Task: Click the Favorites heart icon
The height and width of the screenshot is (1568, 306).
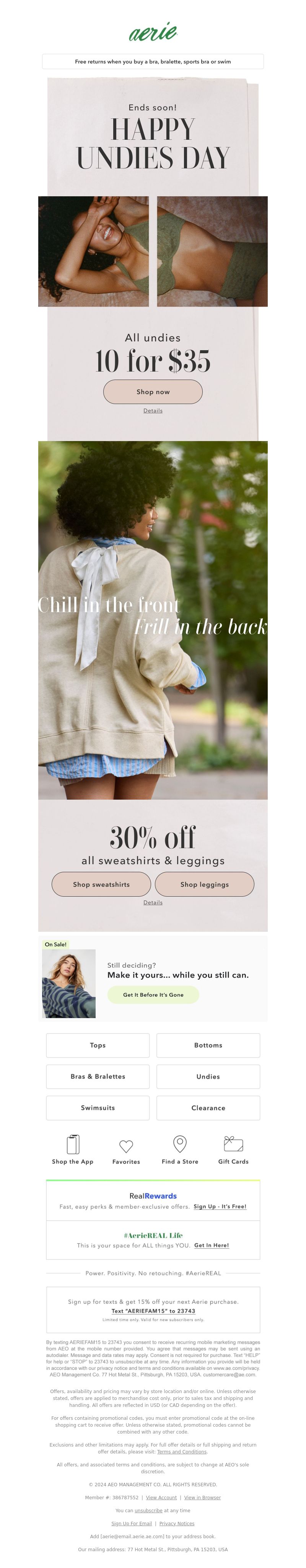Action: 126,1146
